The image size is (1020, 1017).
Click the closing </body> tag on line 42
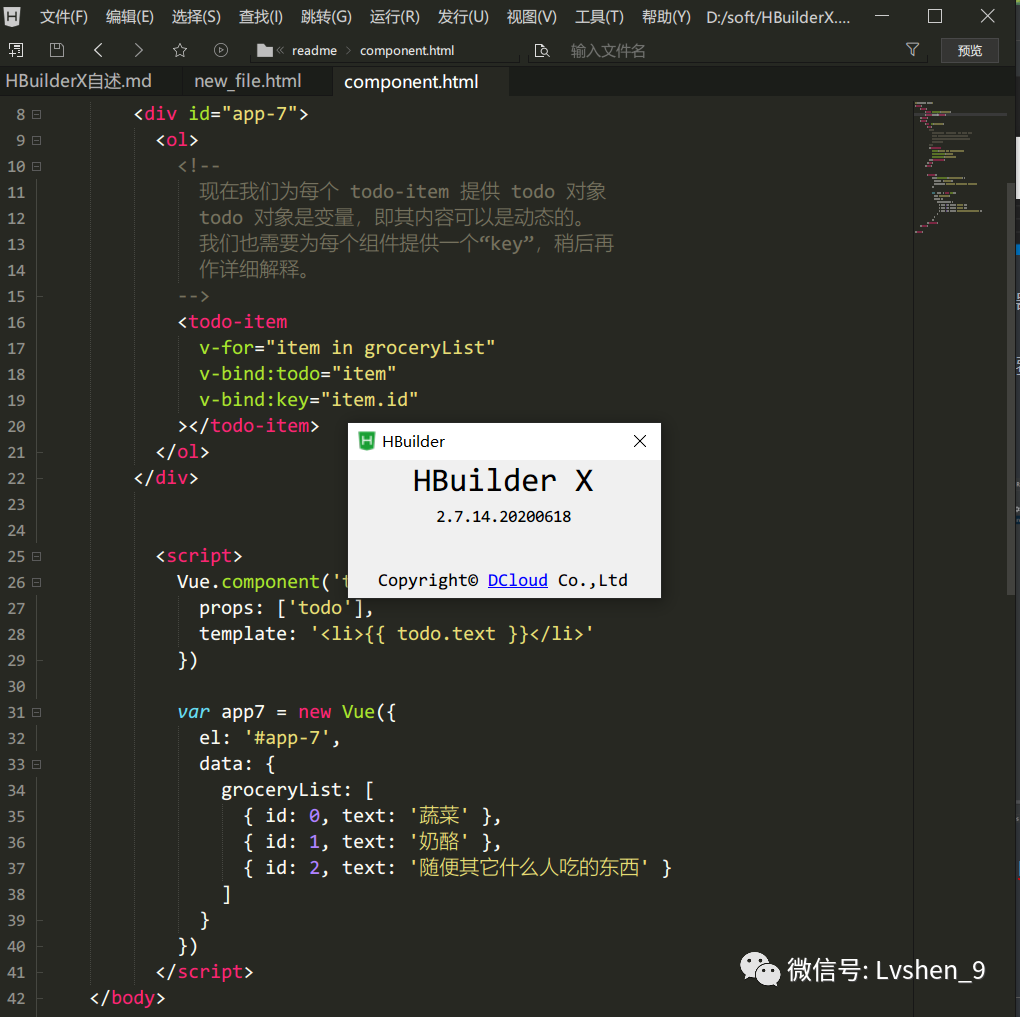[x=128, y=997]
